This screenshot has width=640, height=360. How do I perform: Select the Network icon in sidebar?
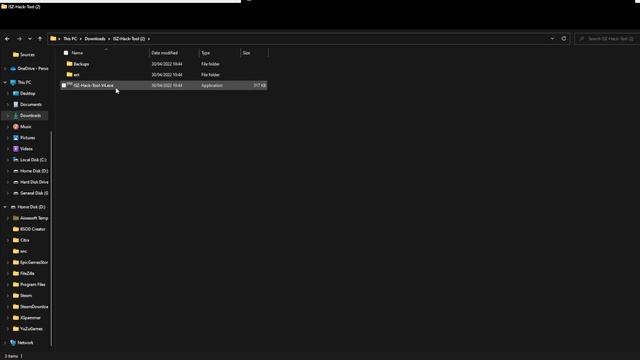tap(13, 343)
